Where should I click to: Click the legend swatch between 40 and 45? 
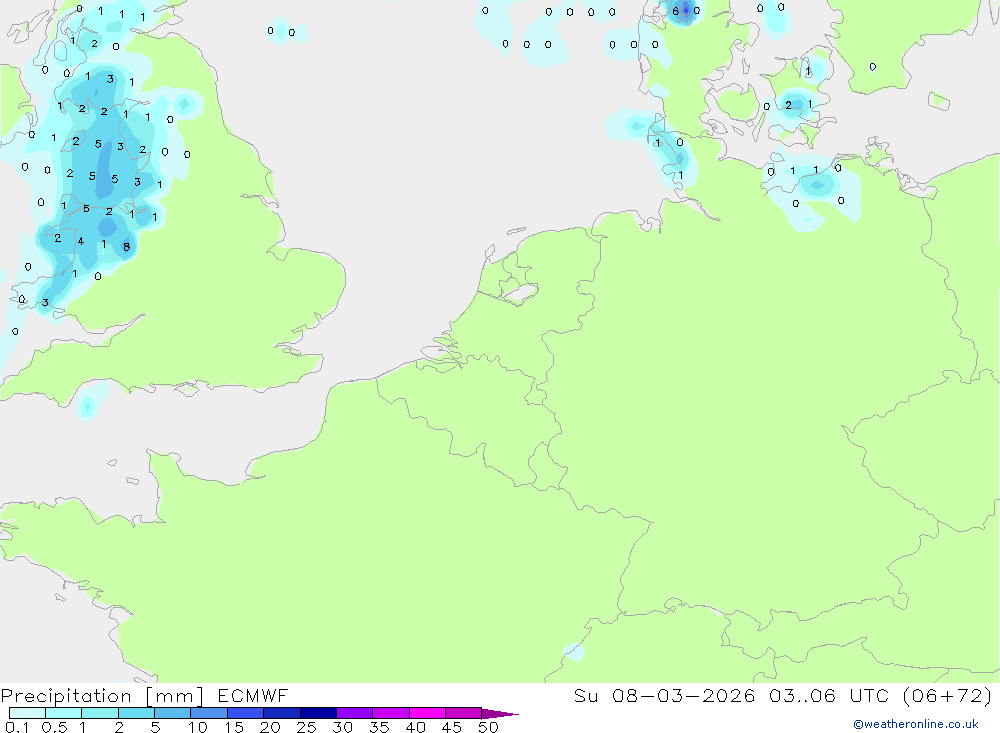(x=427, y=713)
